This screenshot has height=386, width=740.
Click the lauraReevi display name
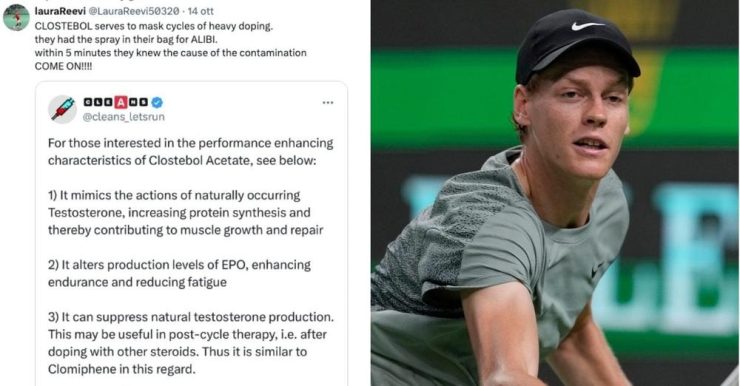[x=60, y=11]
